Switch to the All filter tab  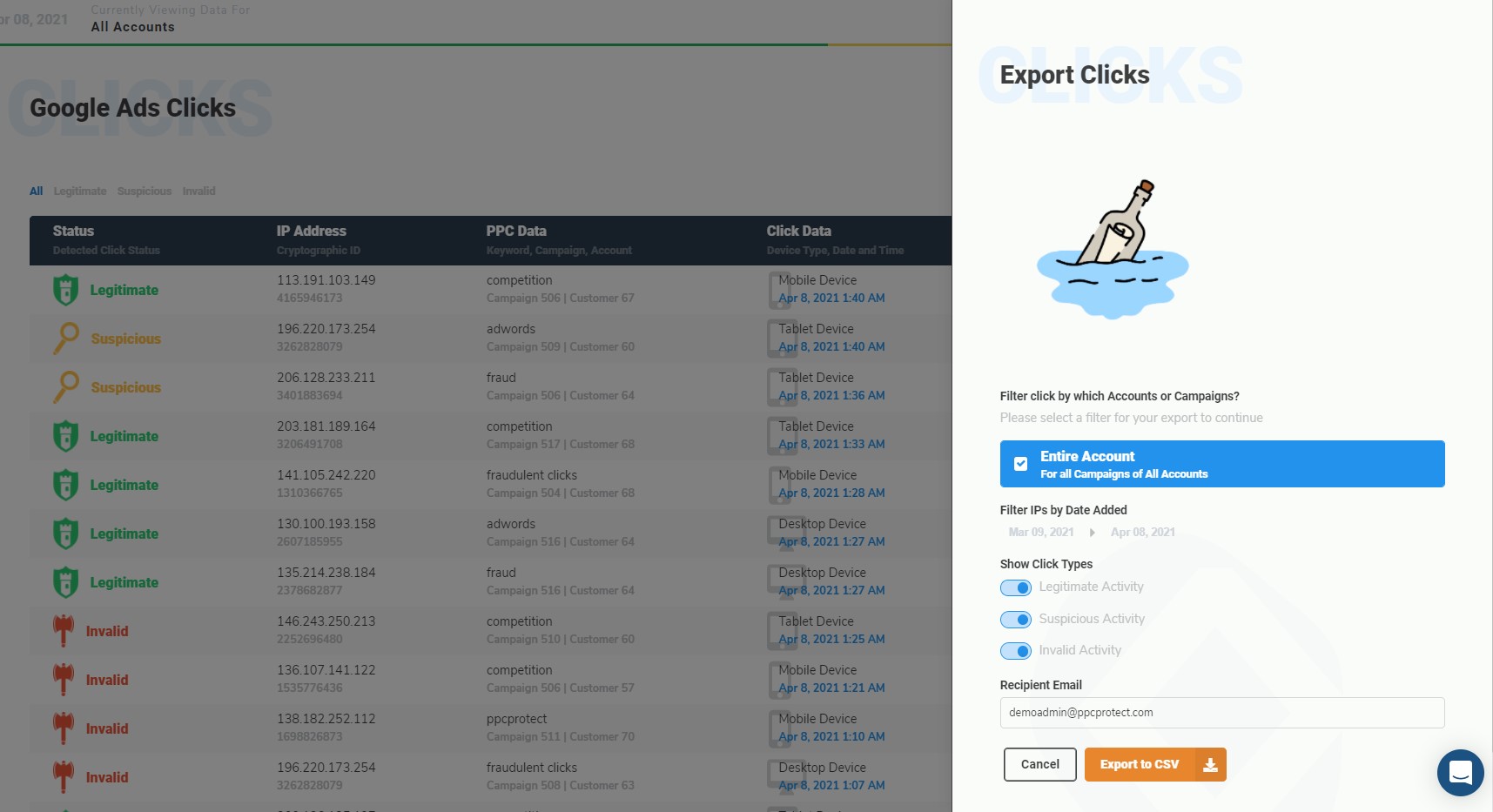(36, 191)
